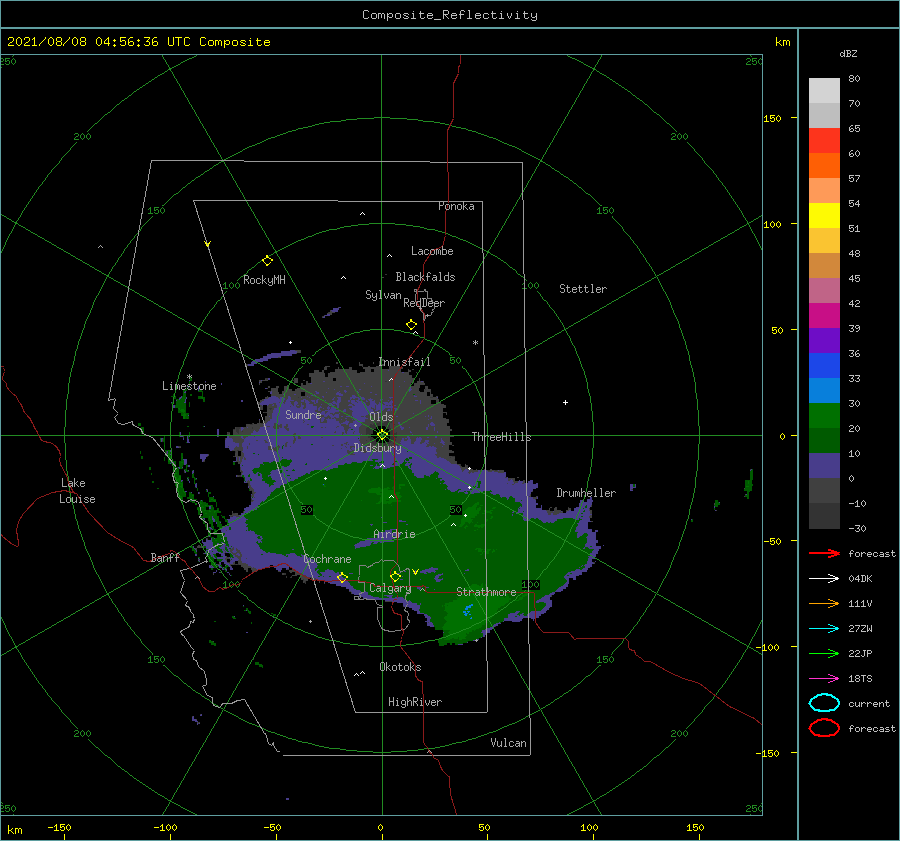Select the magenta 39-42 dBZ swatch
Viewport: 900px width, 841px height.
[x=824, y=315]
